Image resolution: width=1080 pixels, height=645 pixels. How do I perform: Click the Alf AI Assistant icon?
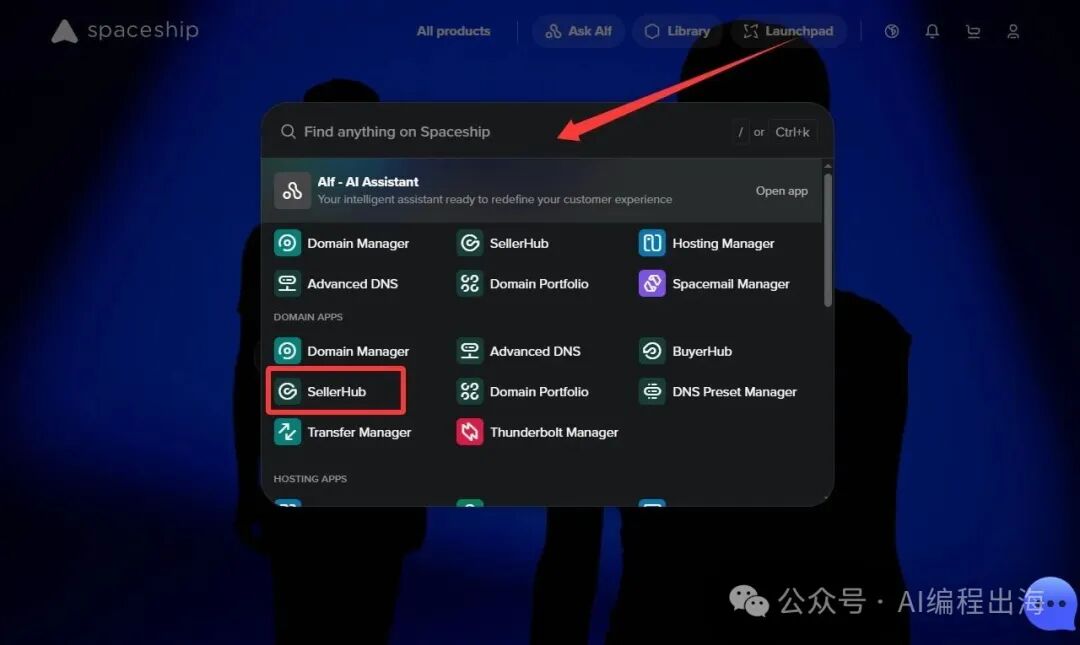pyautogui.click(x=292, y=191)
